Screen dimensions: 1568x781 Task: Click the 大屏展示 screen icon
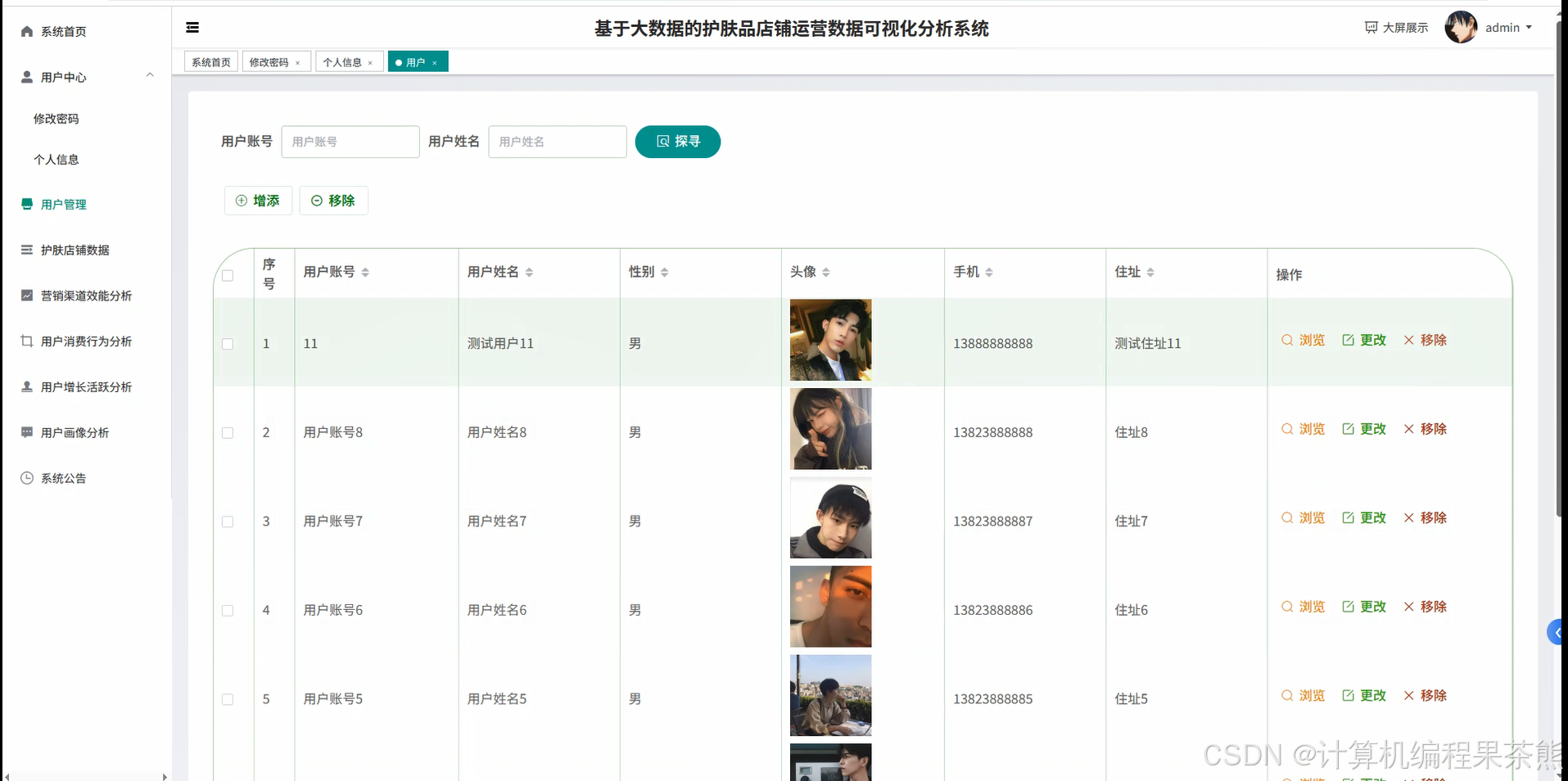pyautogui.click(x=1371, y=28)
